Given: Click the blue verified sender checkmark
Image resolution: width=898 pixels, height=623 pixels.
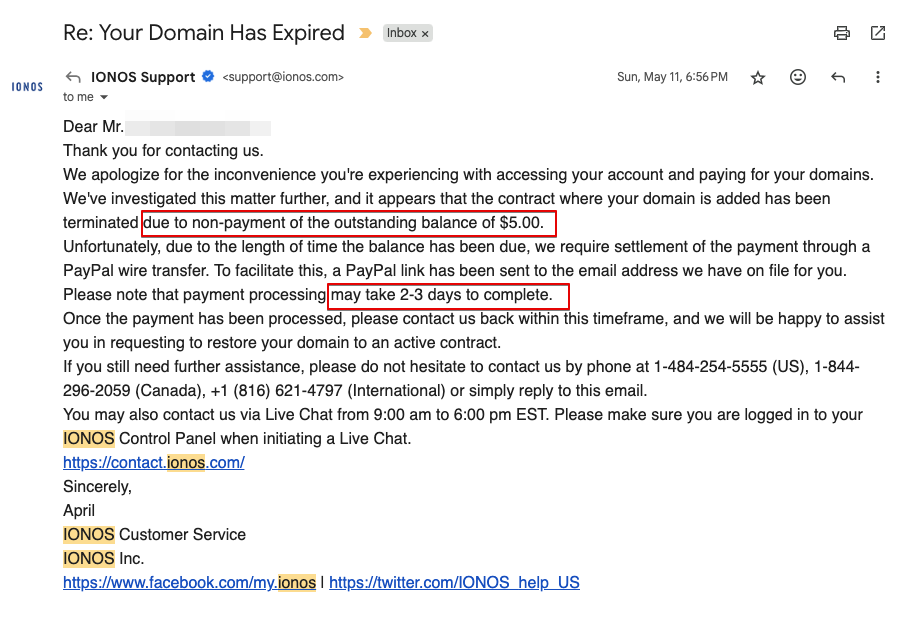Looking at the screenshot, I should tap(208, 76).
